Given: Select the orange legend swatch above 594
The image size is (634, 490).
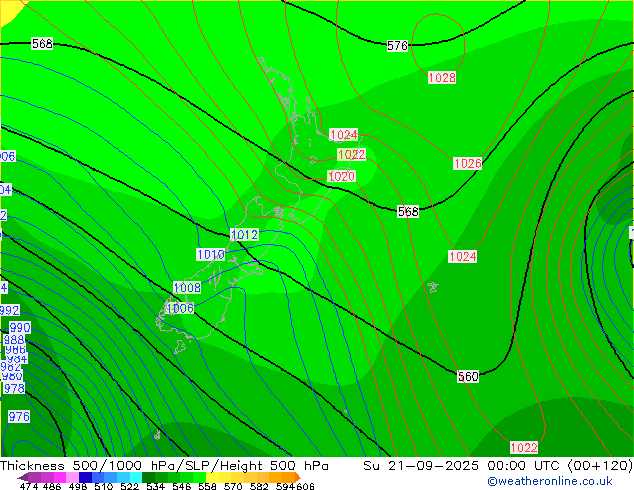Looking at the screenshot, I should point(288,477).
